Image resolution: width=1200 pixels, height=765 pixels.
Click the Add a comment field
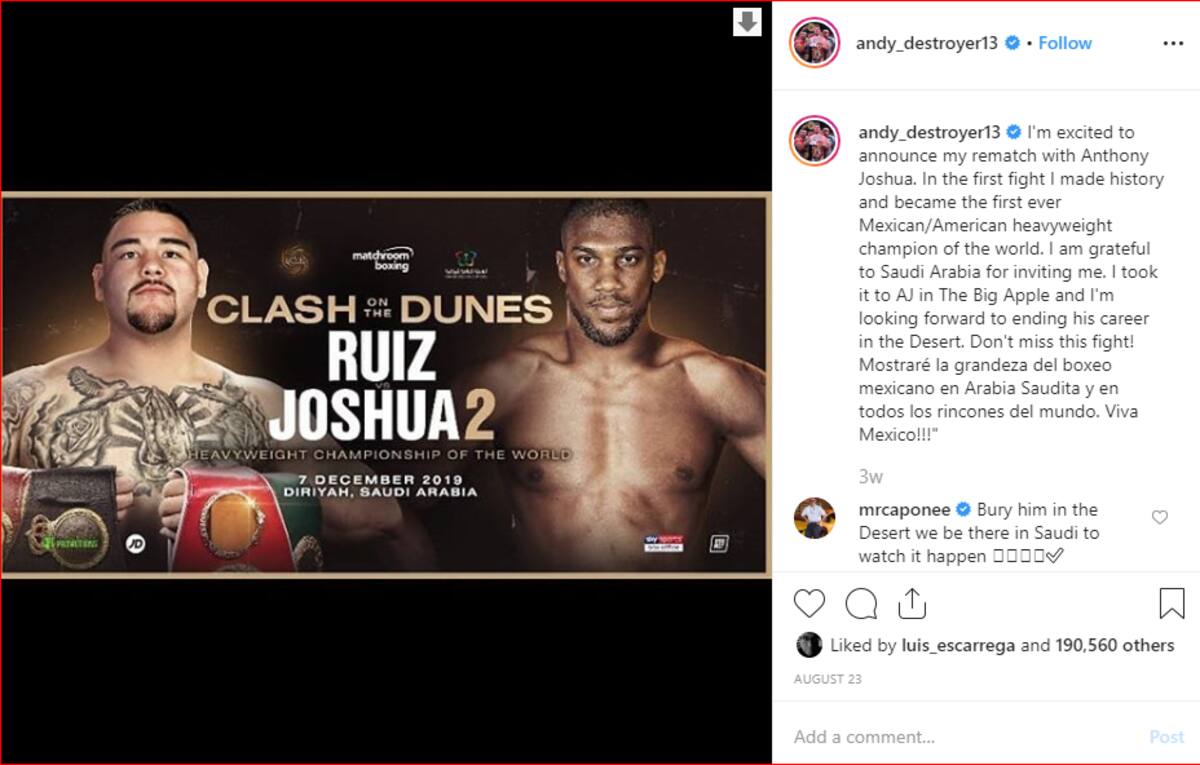(x=965, y=737)
